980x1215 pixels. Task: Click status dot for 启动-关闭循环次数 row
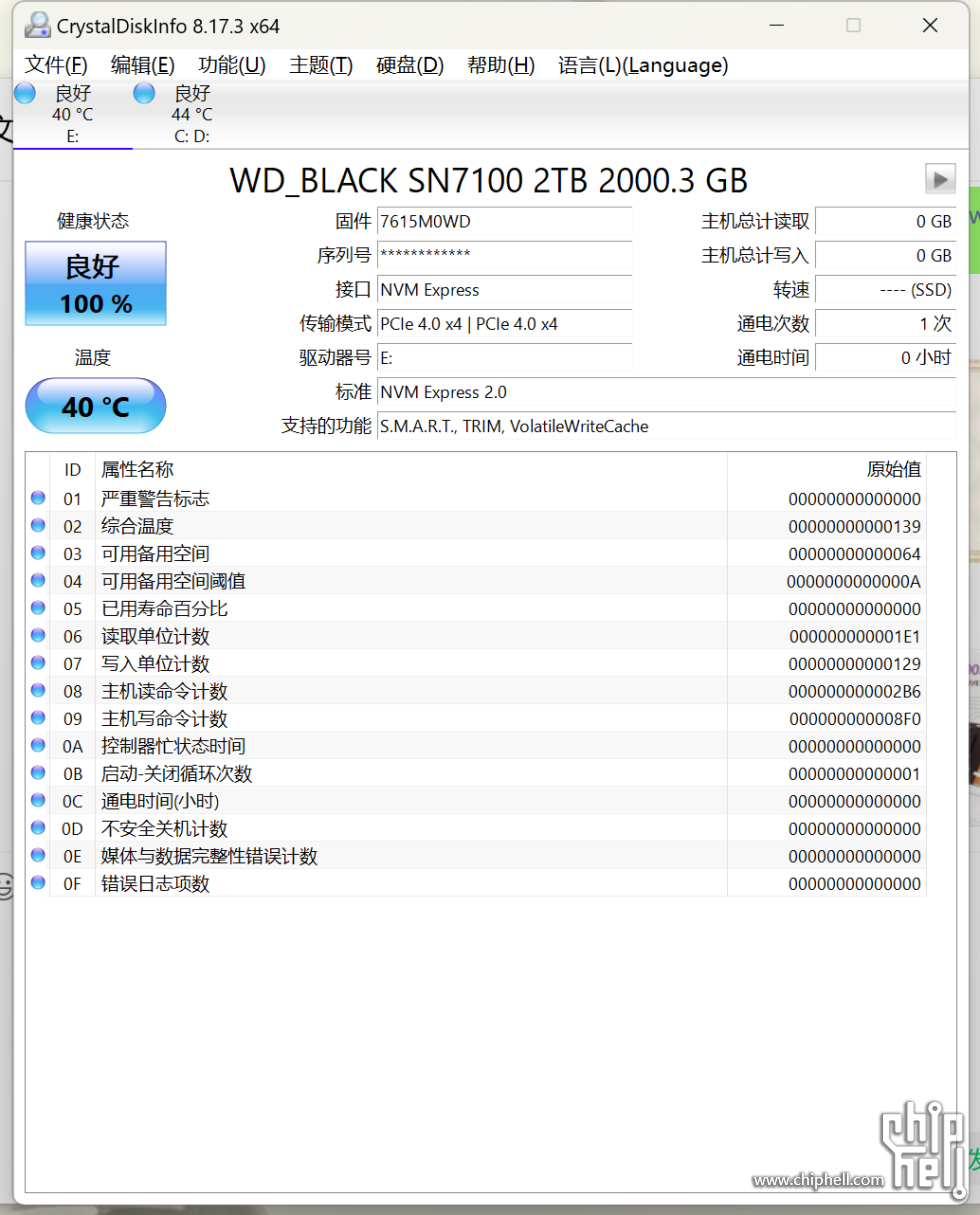point(38,773)
